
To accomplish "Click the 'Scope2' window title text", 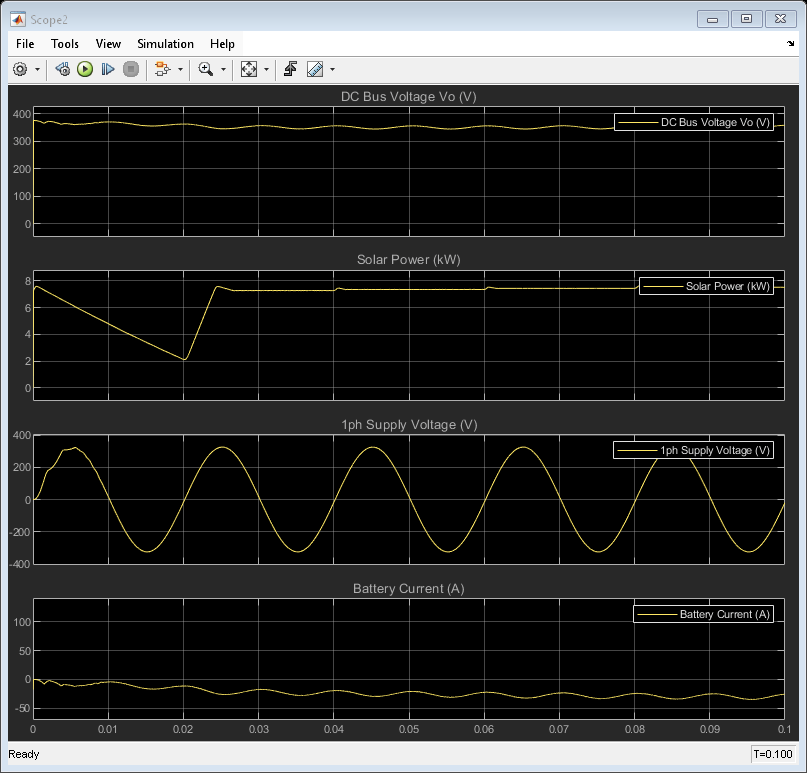I will coord(49,20).
